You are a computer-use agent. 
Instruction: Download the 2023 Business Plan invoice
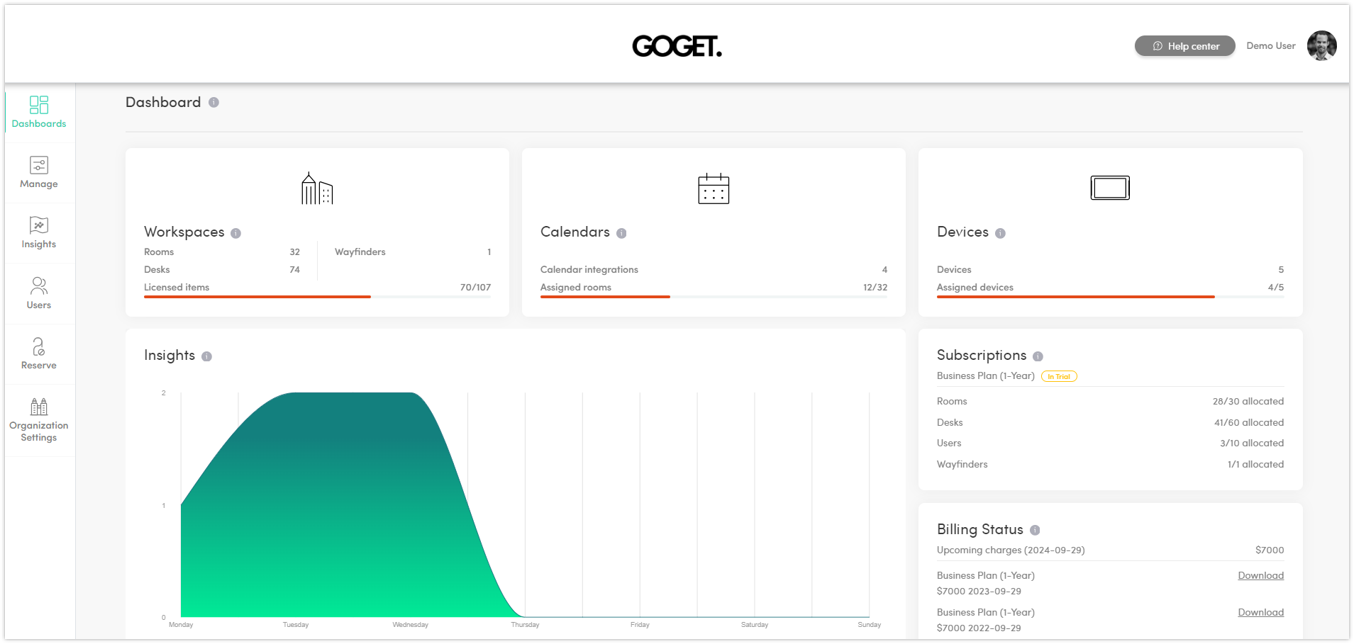tap(1260, 575)
